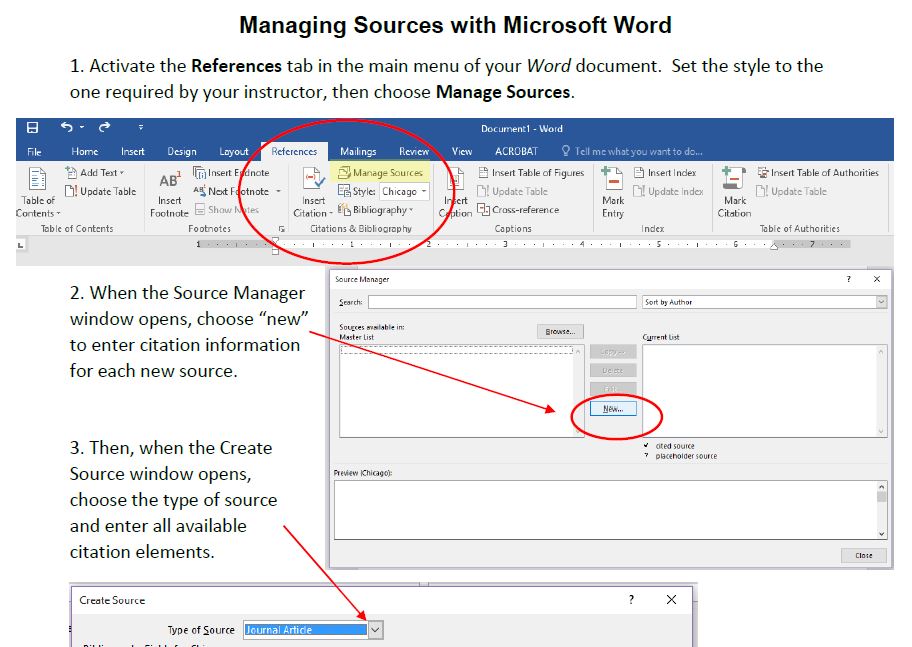912x647 pixels.
Task: Click the Browse button in Source Manager
Action: pyautogui.click(x=560, y=332)
